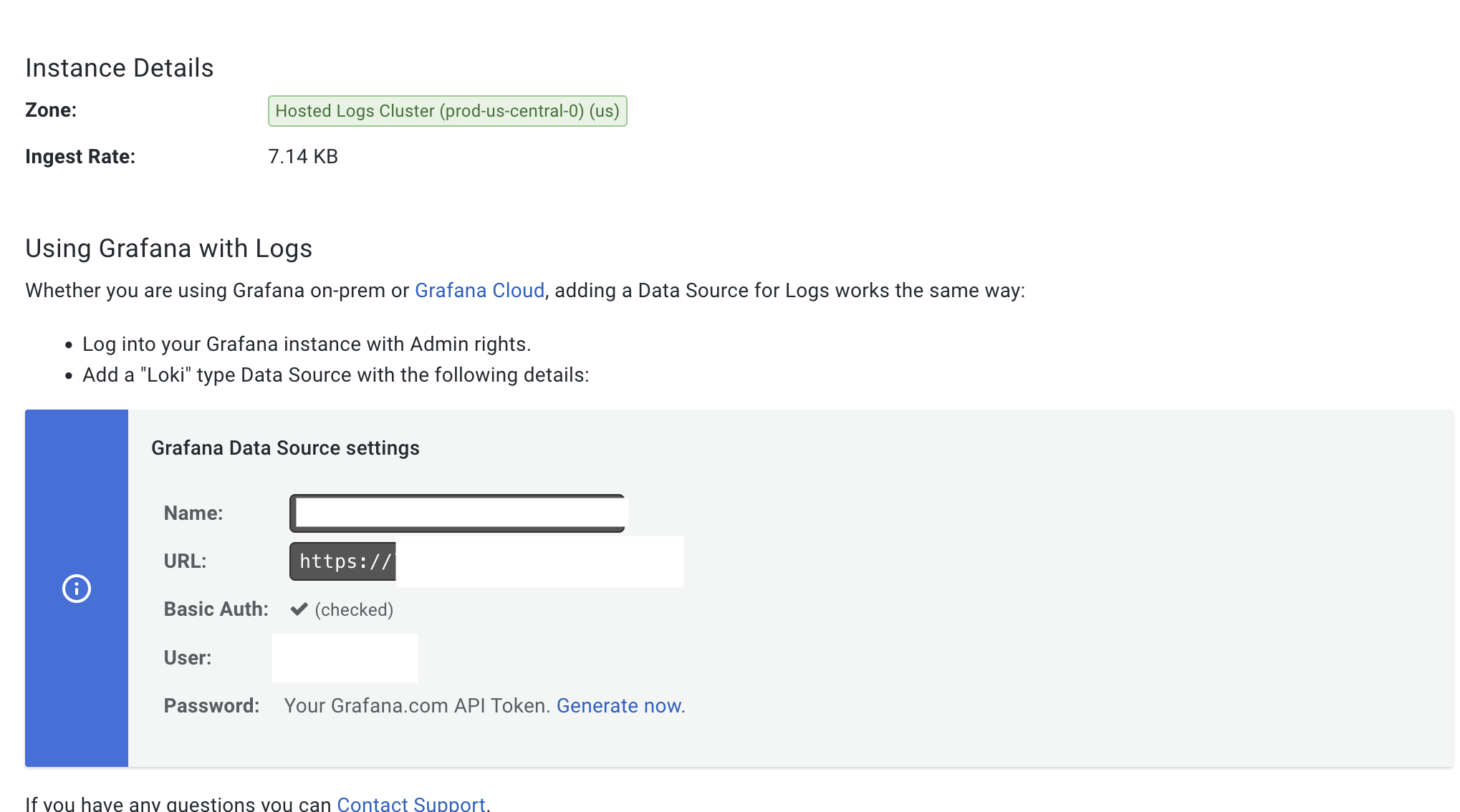Screen dimensions: 1460x812
Task: Click the Generate now API token link
Action: (x=619, y=706)
